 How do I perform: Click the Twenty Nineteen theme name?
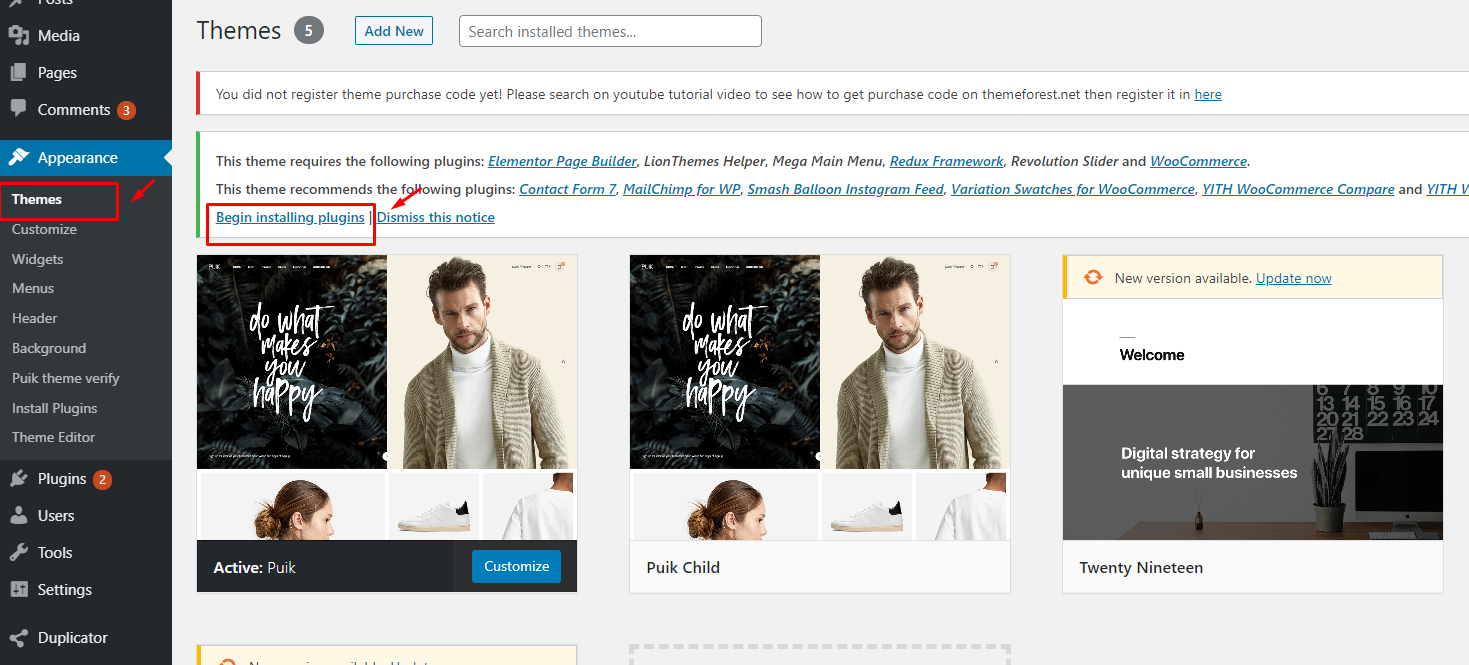point(1141,567)
